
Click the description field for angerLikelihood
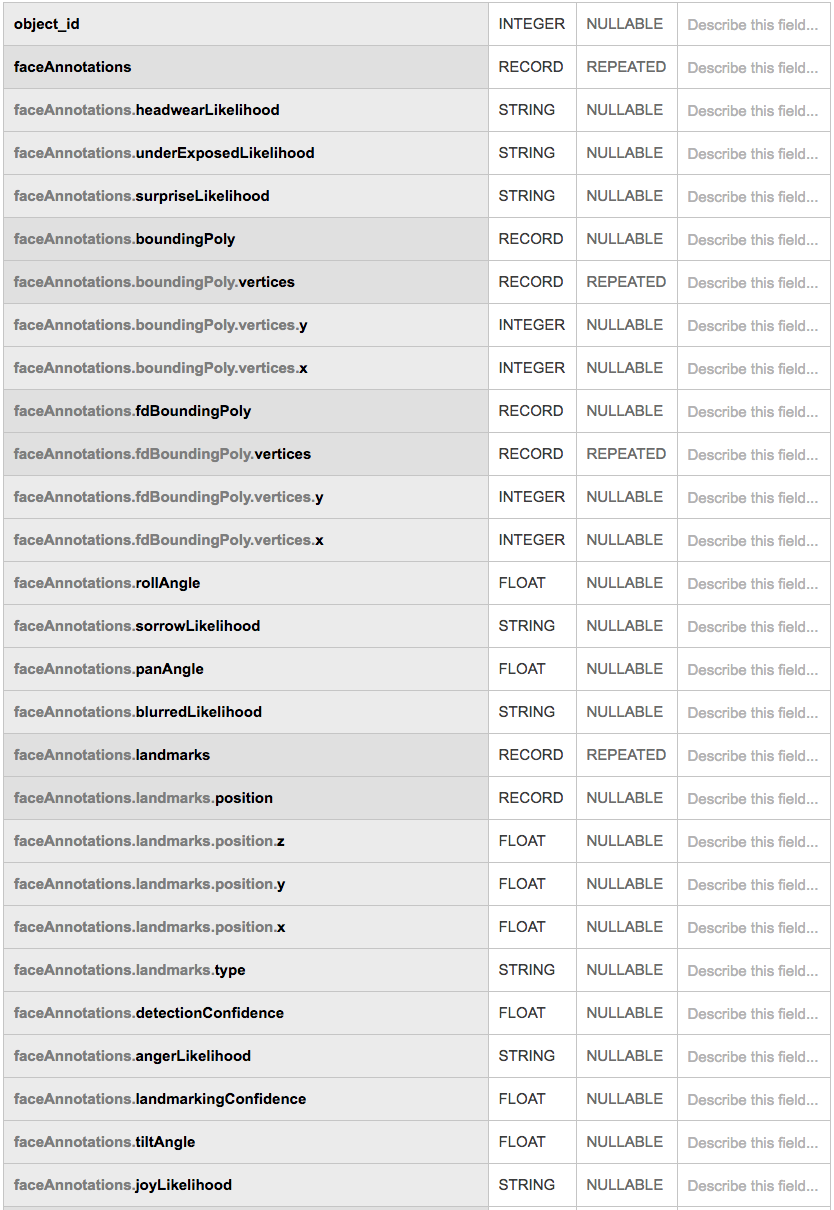[x=752, y=1057]
